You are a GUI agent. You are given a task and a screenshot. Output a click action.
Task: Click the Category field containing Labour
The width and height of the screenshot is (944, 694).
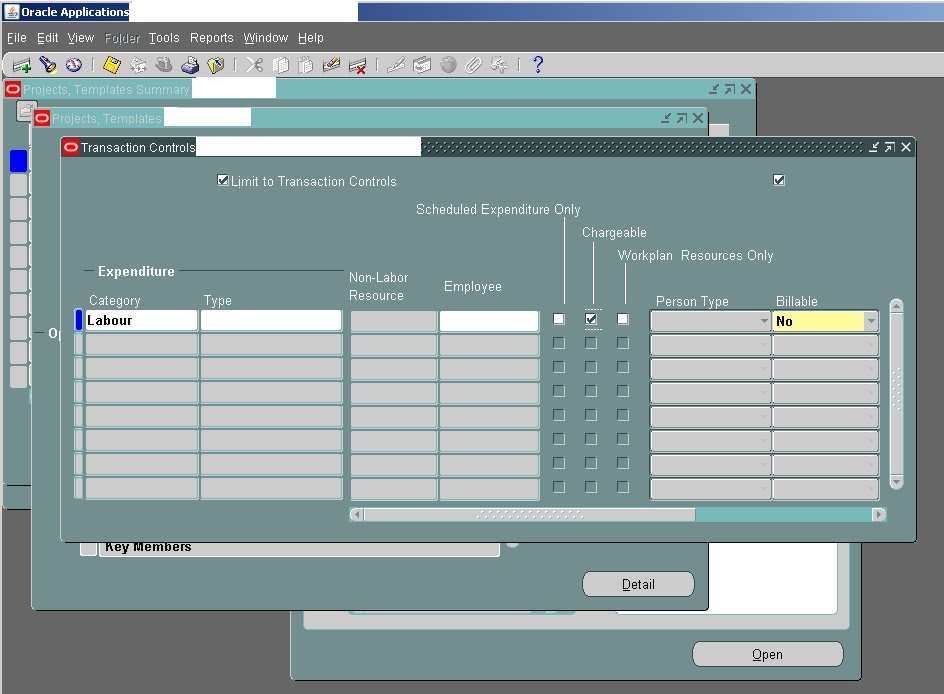point(141,320)
